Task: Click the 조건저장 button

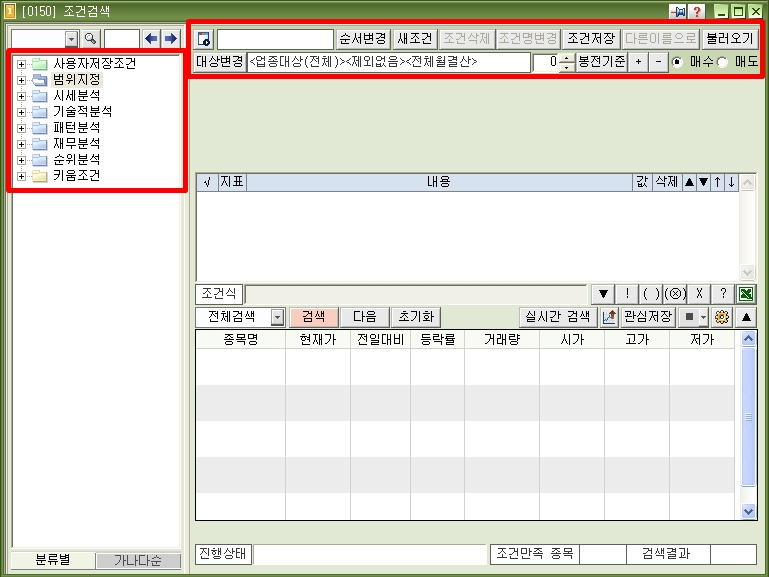Action: click(590, 39)
